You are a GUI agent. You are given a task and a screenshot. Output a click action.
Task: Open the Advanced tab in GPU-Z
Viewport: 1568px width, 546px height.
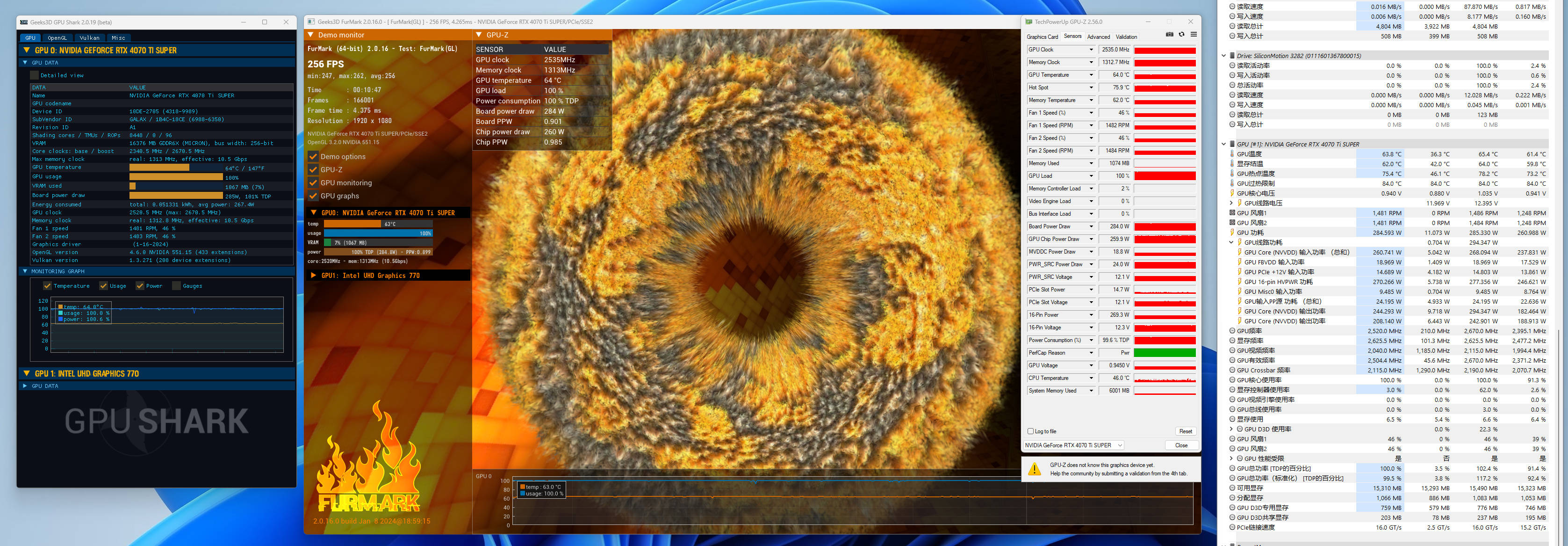click(1098, 36)
